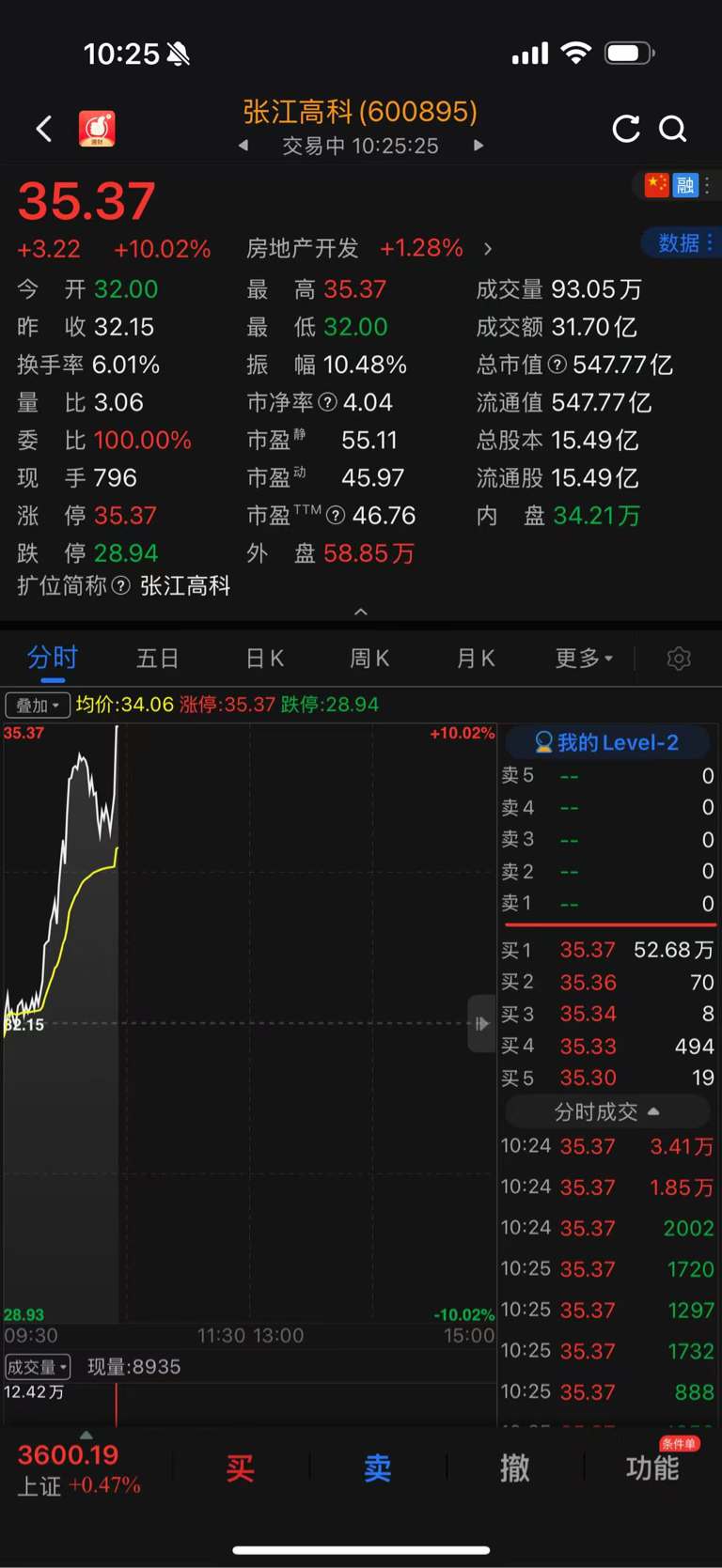Switch to 五日 chart tab
The height and width of the screenshot is (1568, 722).
point(158,658)
